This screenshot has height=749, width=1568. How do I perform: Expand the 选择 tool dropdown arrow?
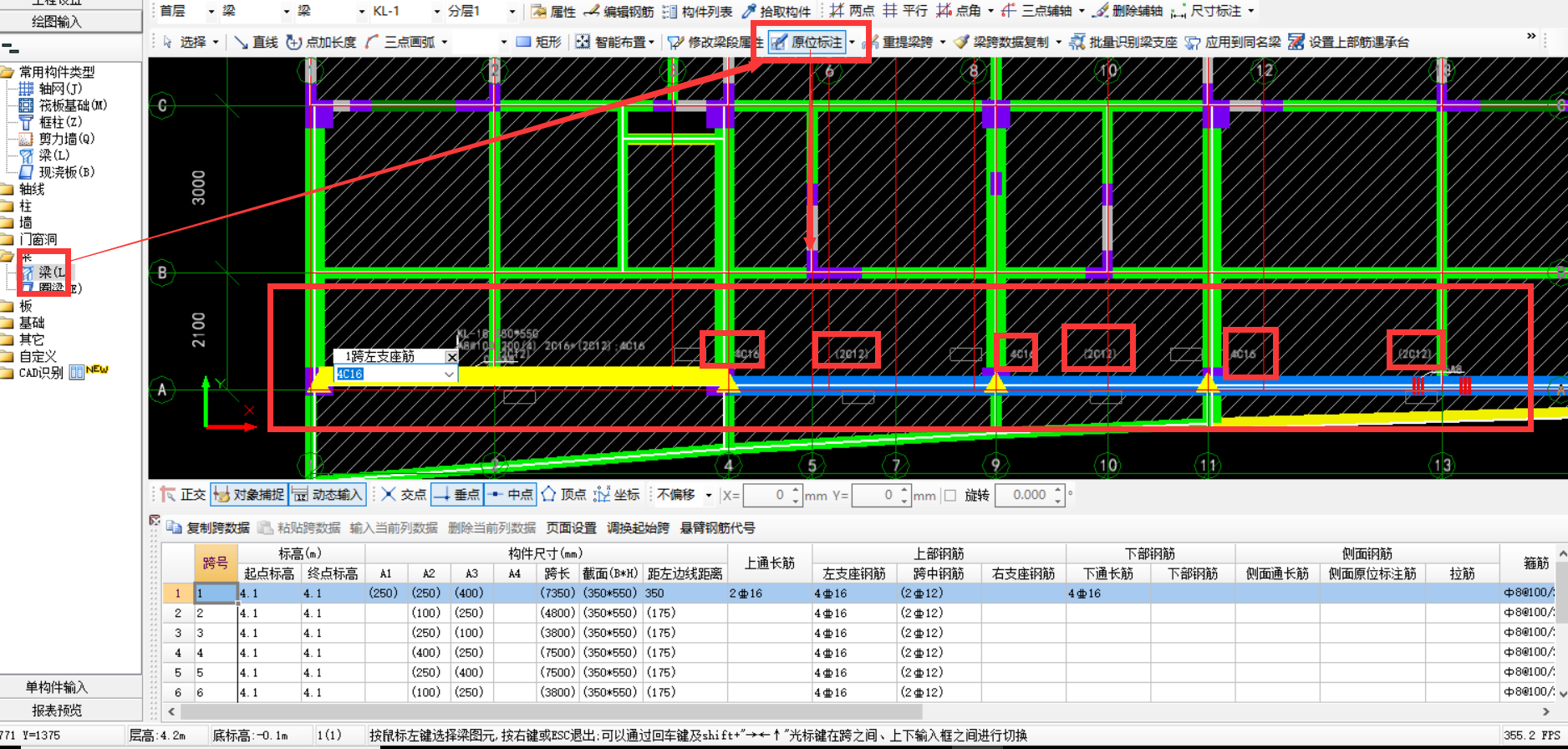point(216,42)
